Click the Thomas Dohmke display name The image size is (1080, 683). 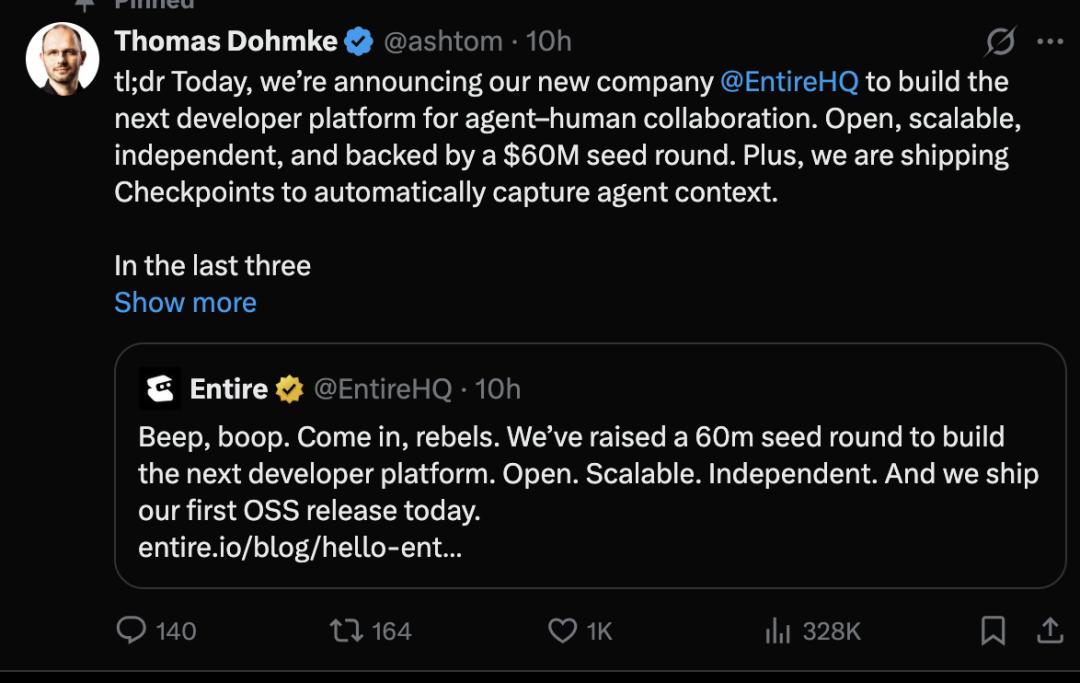[226, 41]
